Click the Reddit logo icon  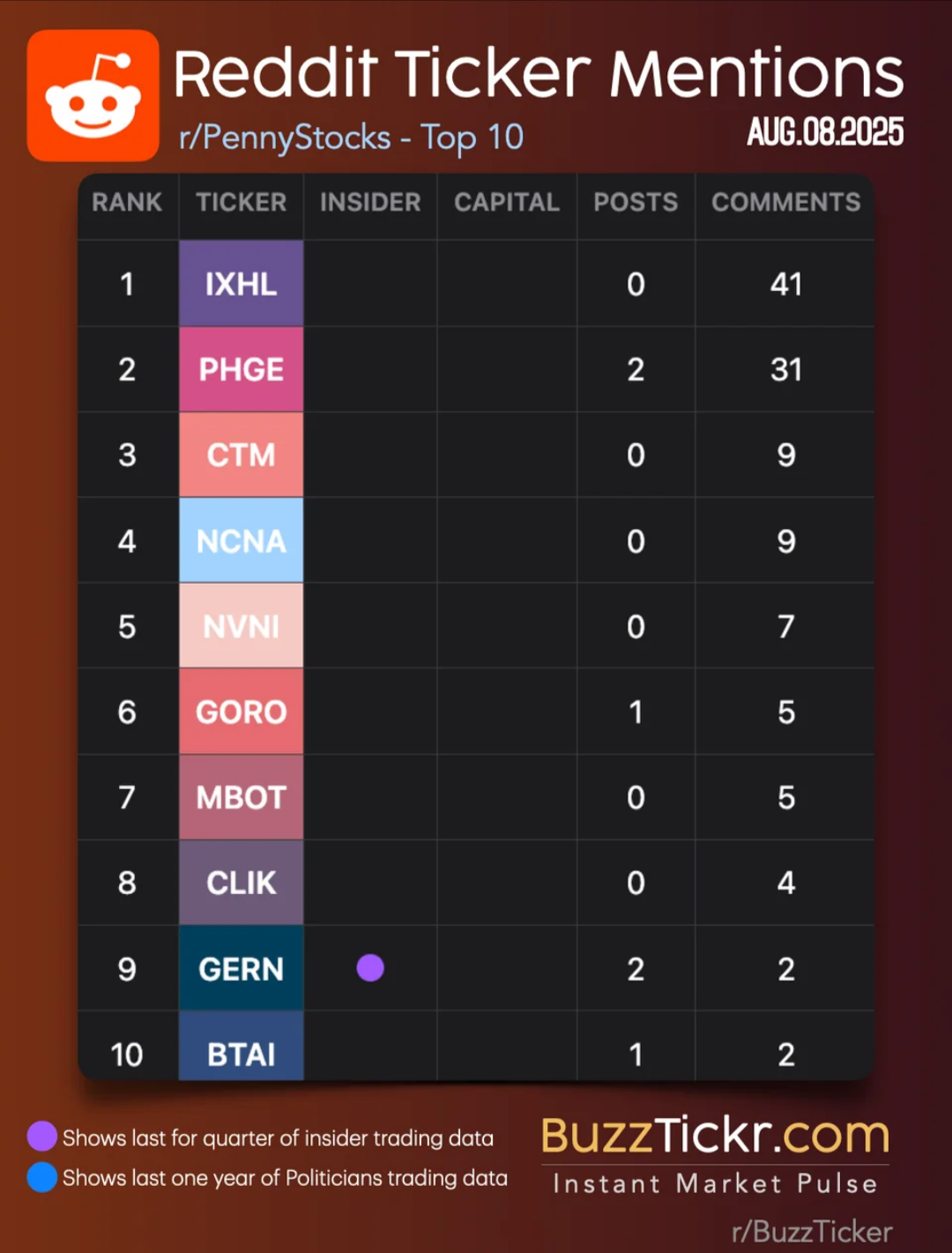click(93, 95)
